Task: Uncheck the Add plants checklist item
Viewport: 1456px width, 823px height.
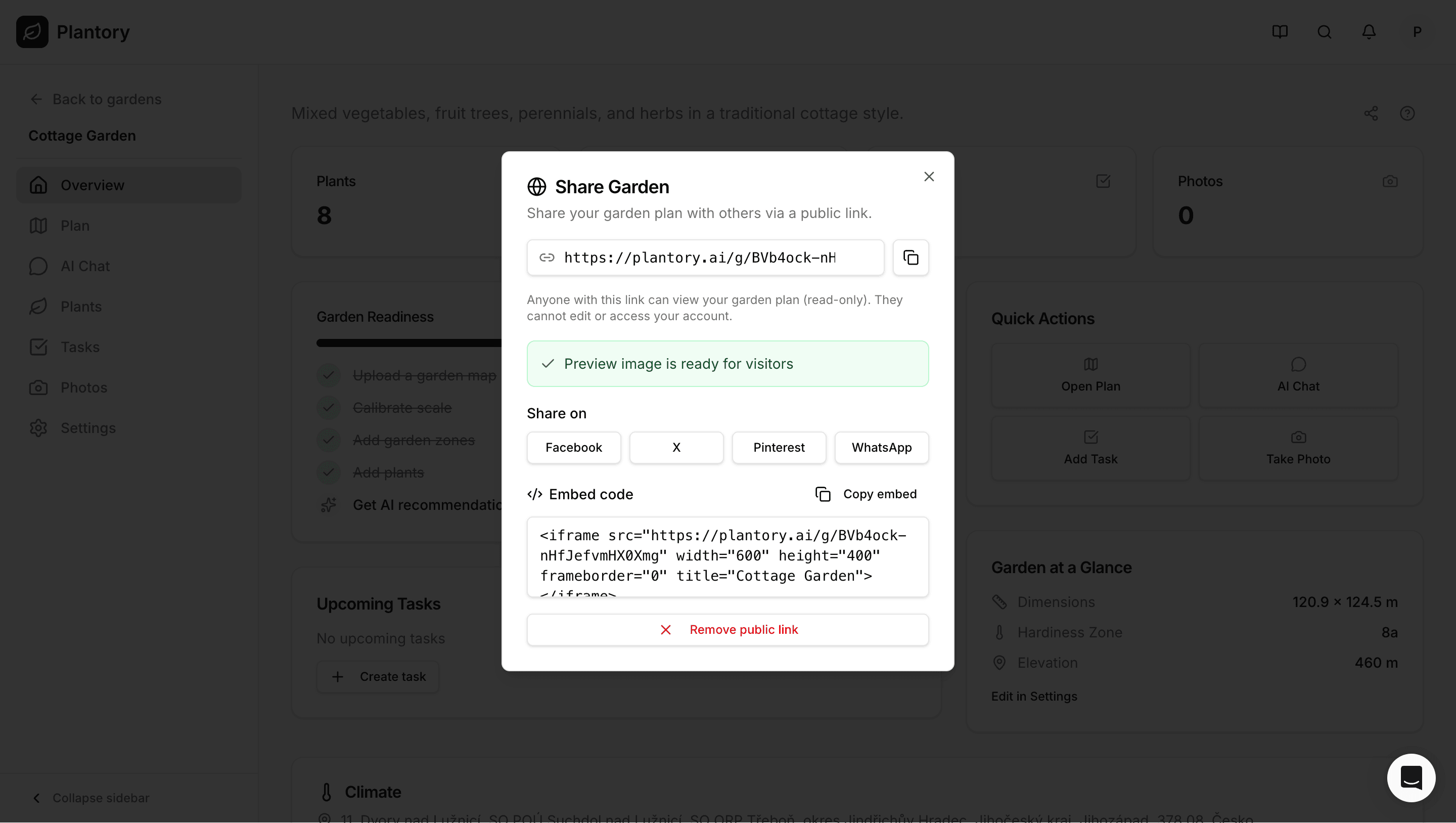Action: (329, 472)
